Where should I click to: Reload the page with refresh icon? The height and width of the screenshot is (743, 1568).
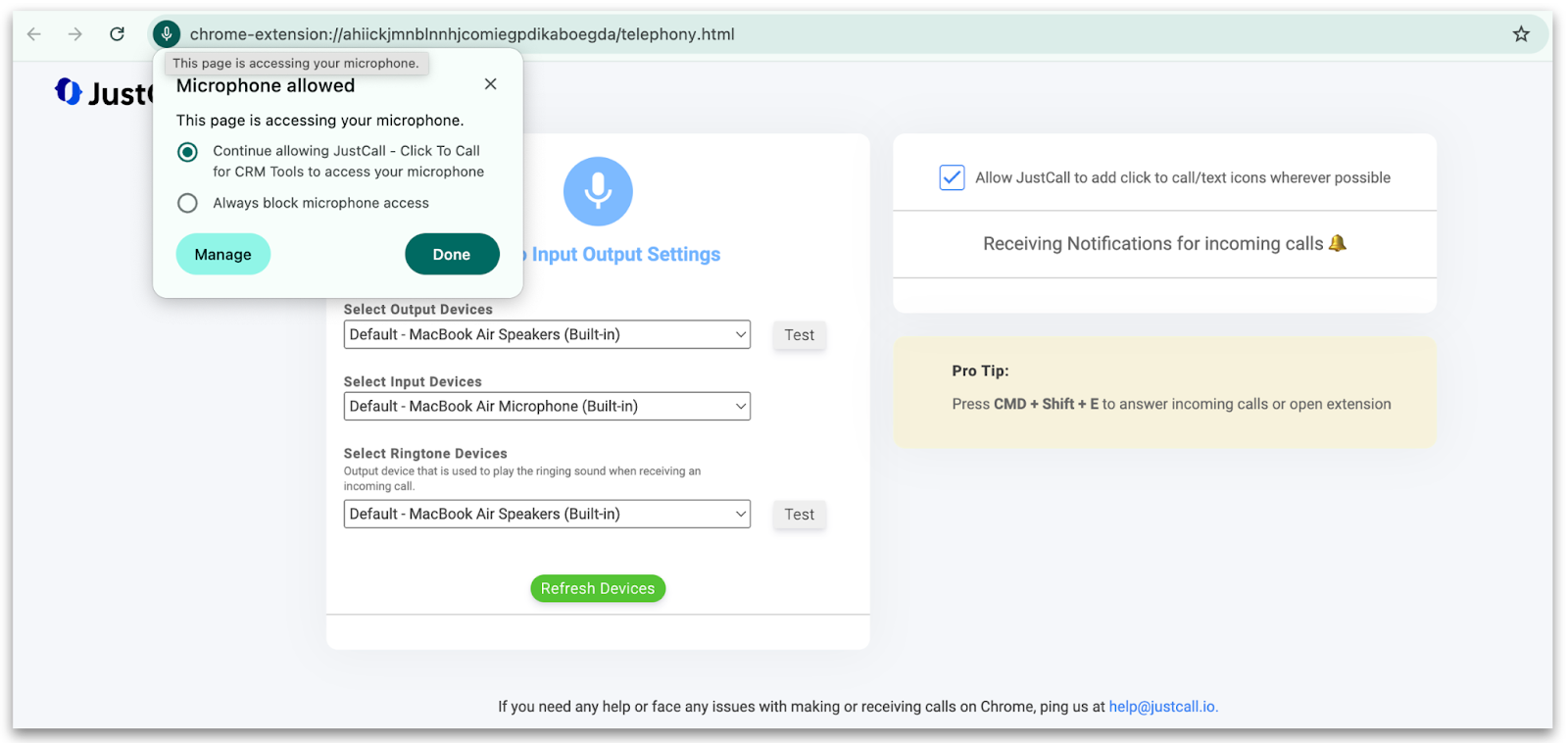[117, 34]
